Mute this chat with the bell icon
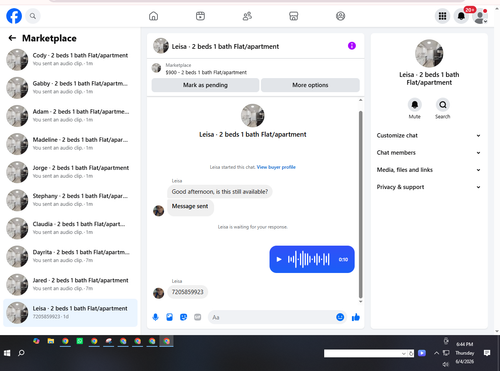Image resolution: width=500 pixels, height=371 pixels. click(415, 105)
